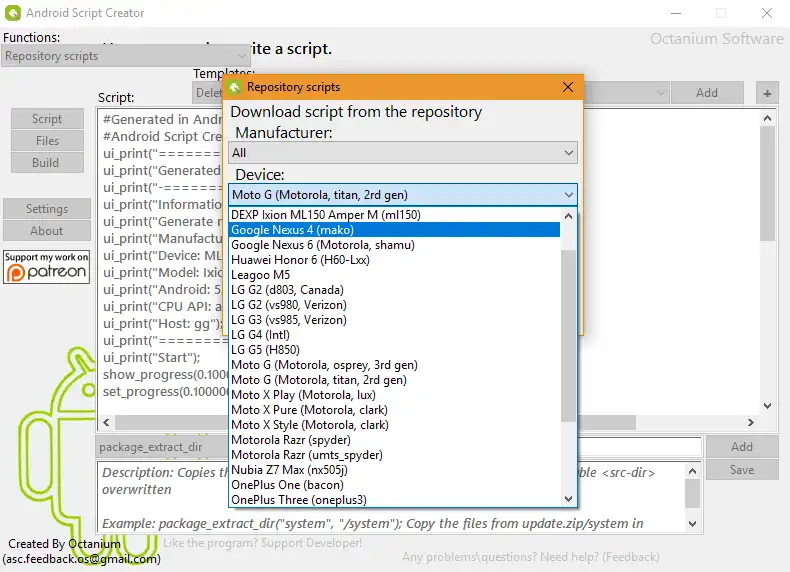The width and height of the screenshot is (790, 572).
Task: Collapse the Device dropdown showing Moto G titan
Action: pos(403,195)
